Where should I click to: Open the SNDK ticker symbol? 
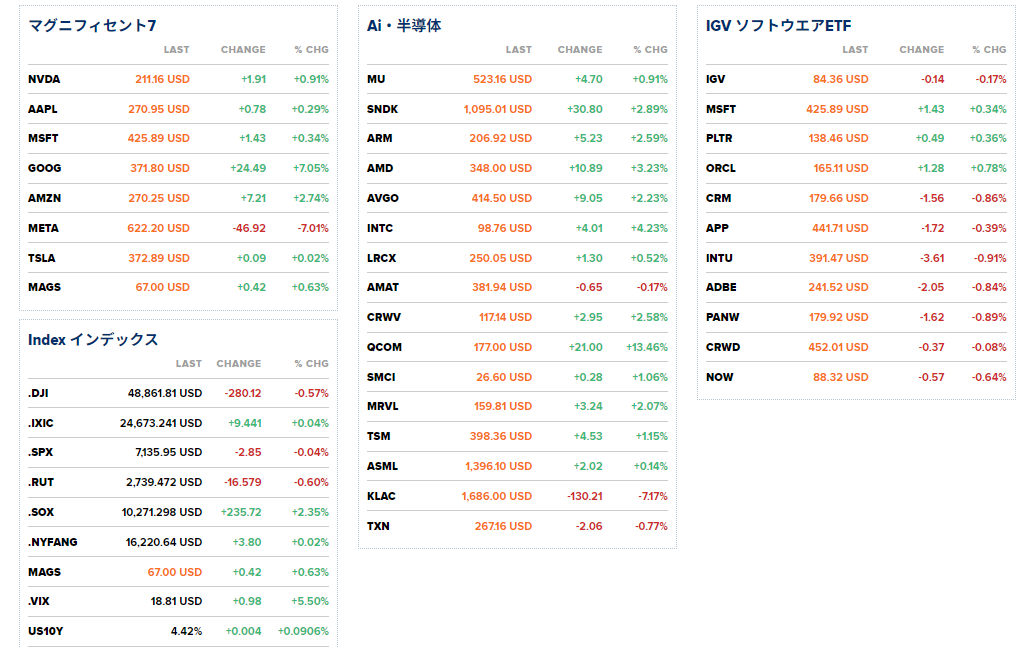click(382, 109)
